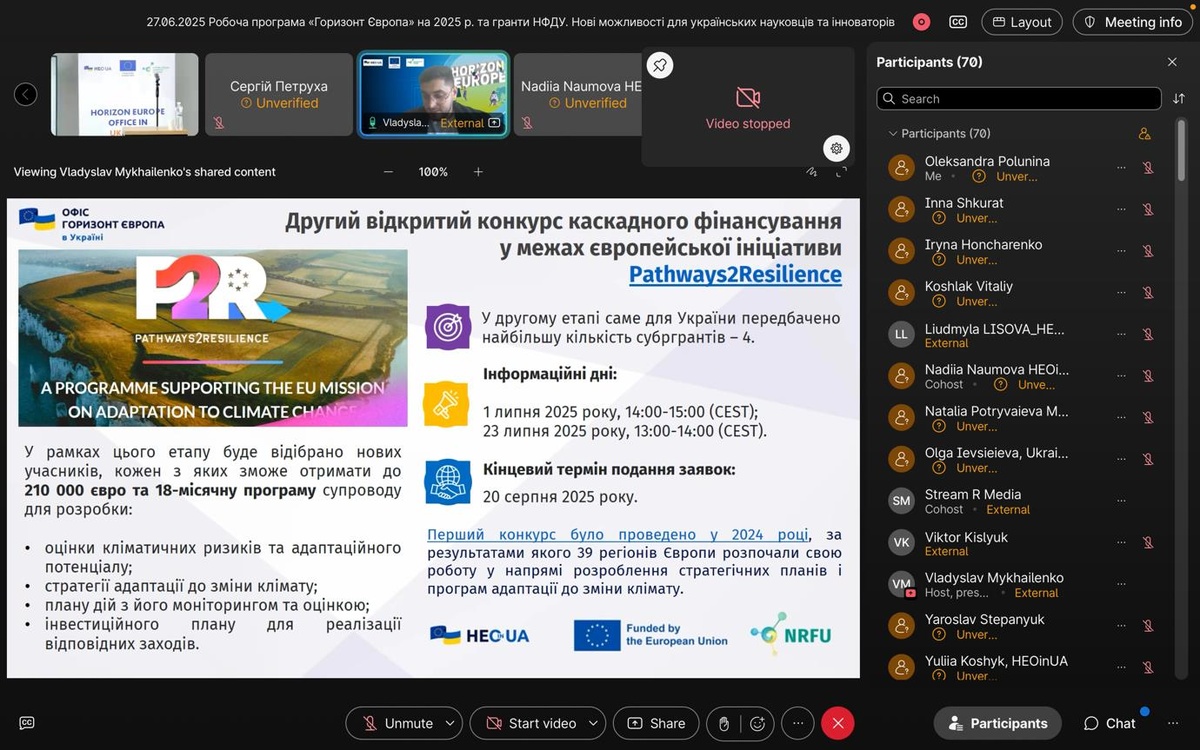Click the 100% zoom level value
The width and height of the screenshot is (1200, 750).
pyautogui.click(x=433, y=172)
